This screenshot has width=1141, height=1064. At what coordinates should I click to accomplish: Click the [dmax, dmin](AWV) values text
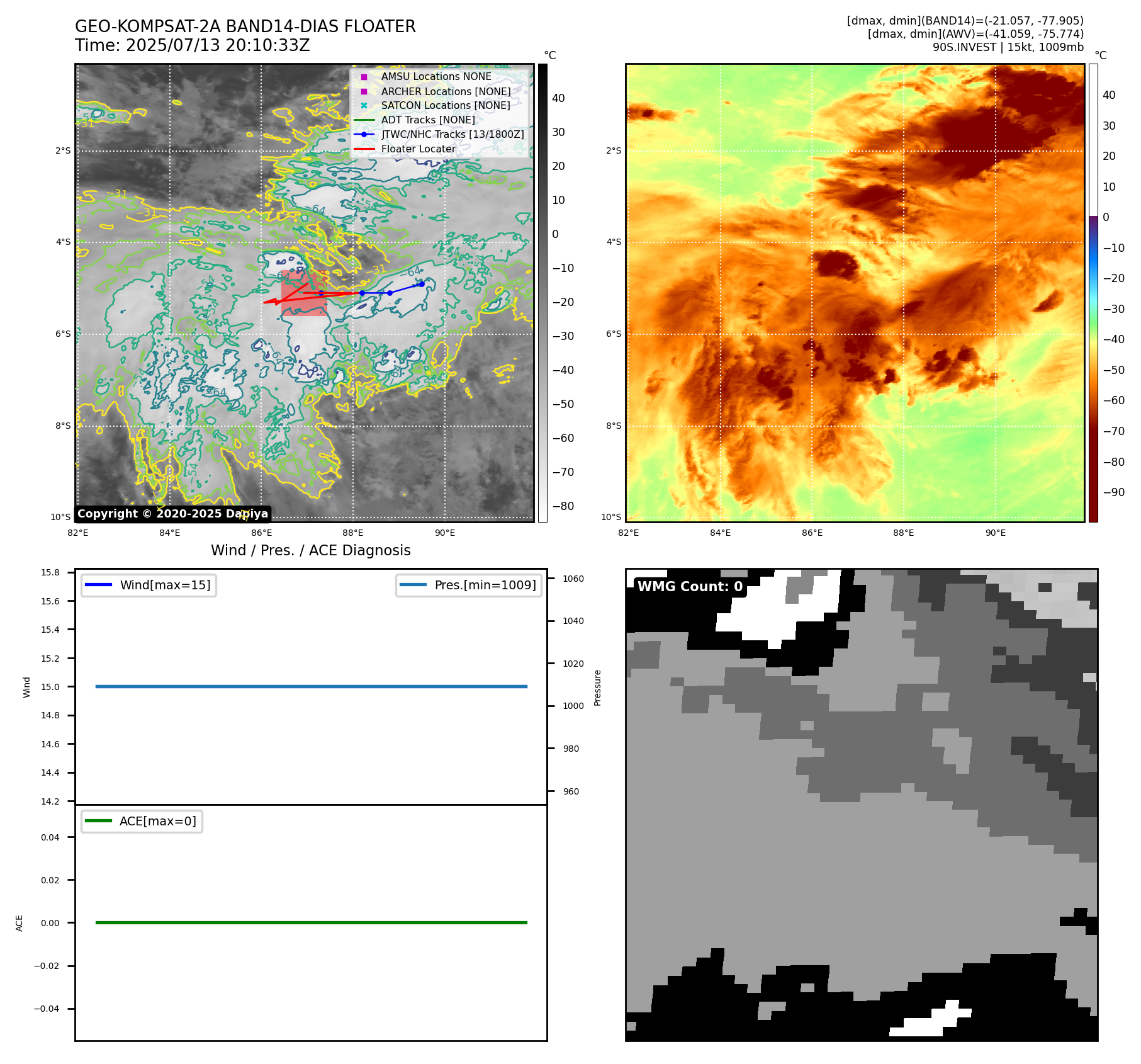coord(975,34)
